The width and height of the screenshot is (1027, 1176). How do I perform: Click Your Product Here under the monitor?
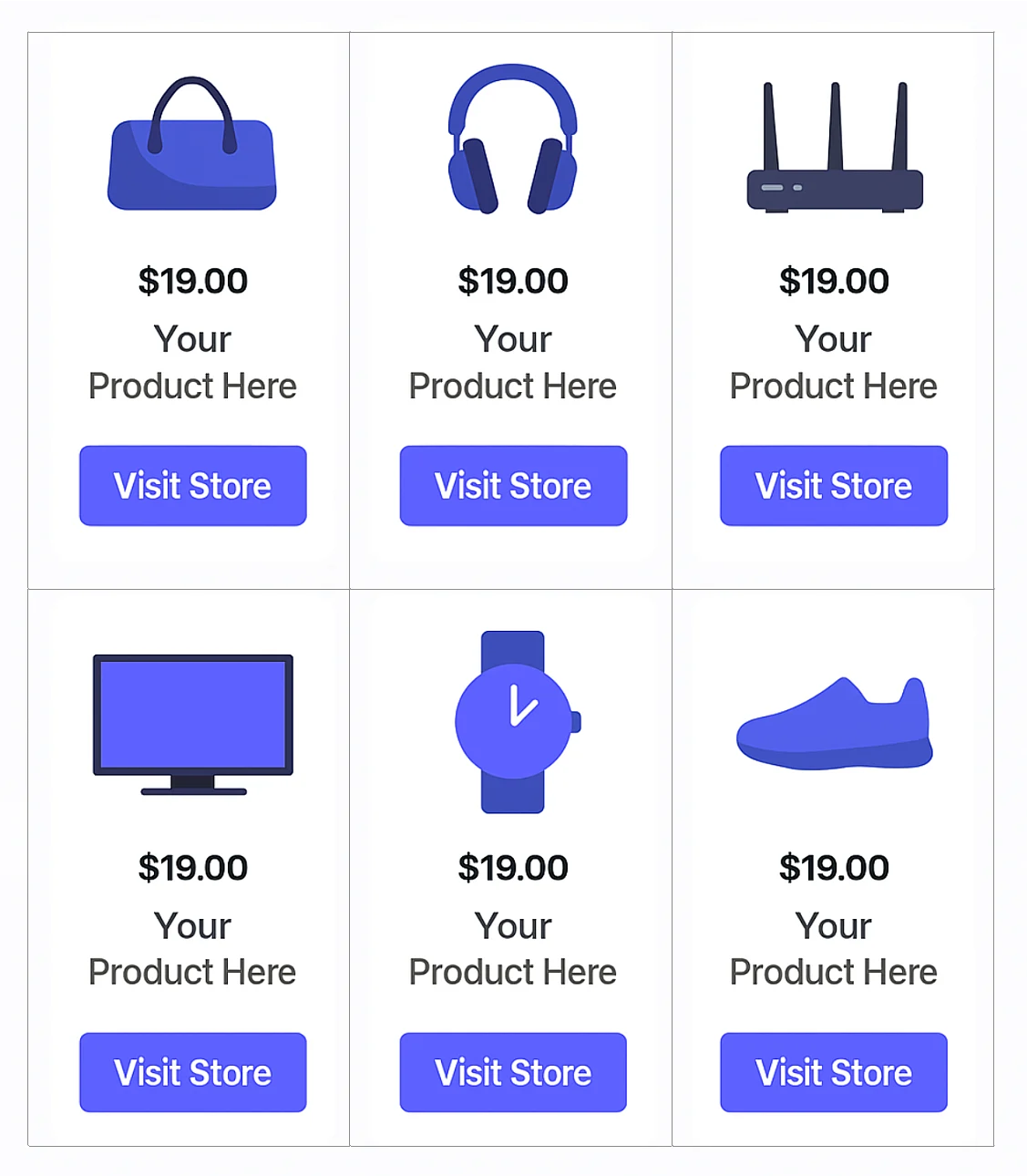(x=192, y=949)
